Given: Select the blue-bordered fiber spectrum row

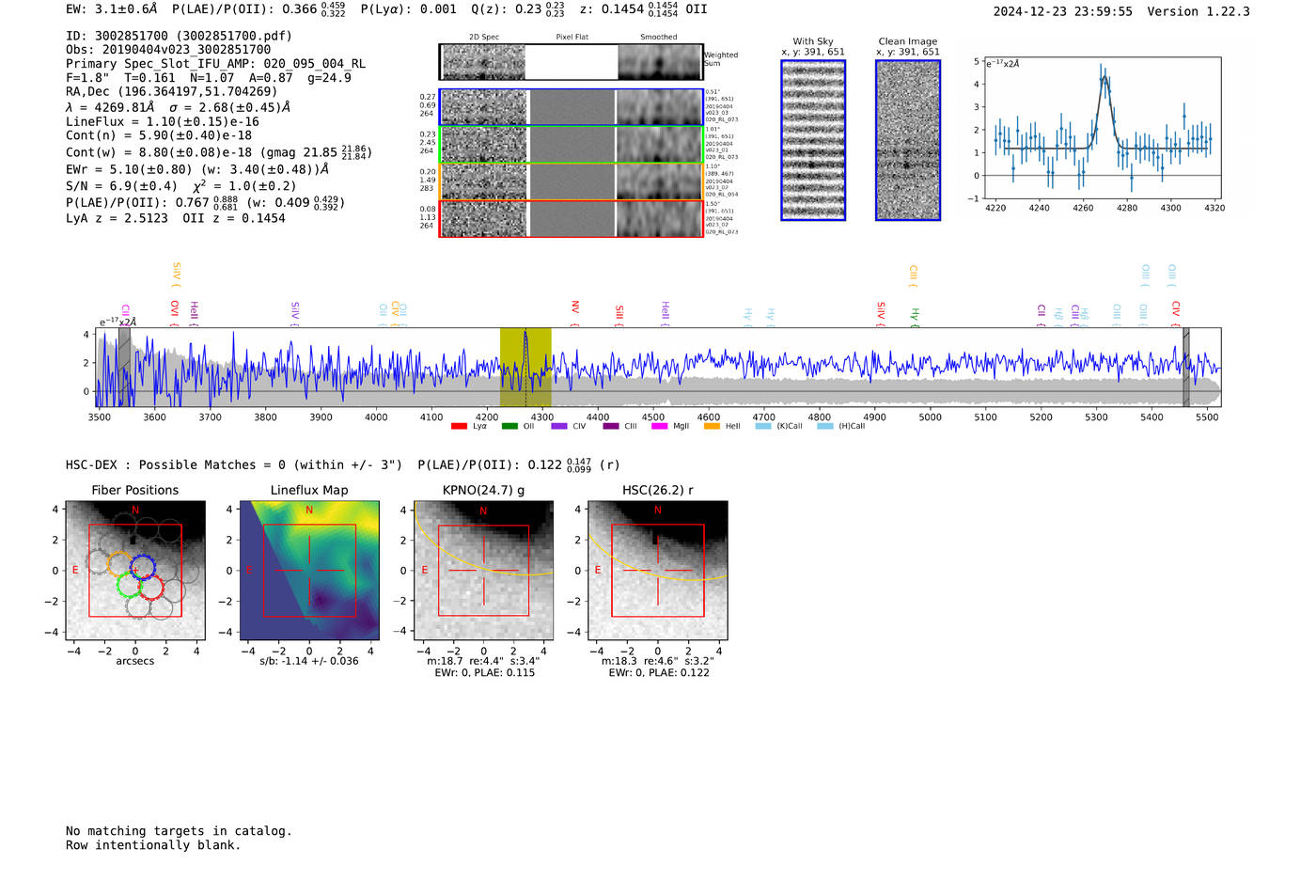Looking at the screenshot, I should click(x=572, y=107).
